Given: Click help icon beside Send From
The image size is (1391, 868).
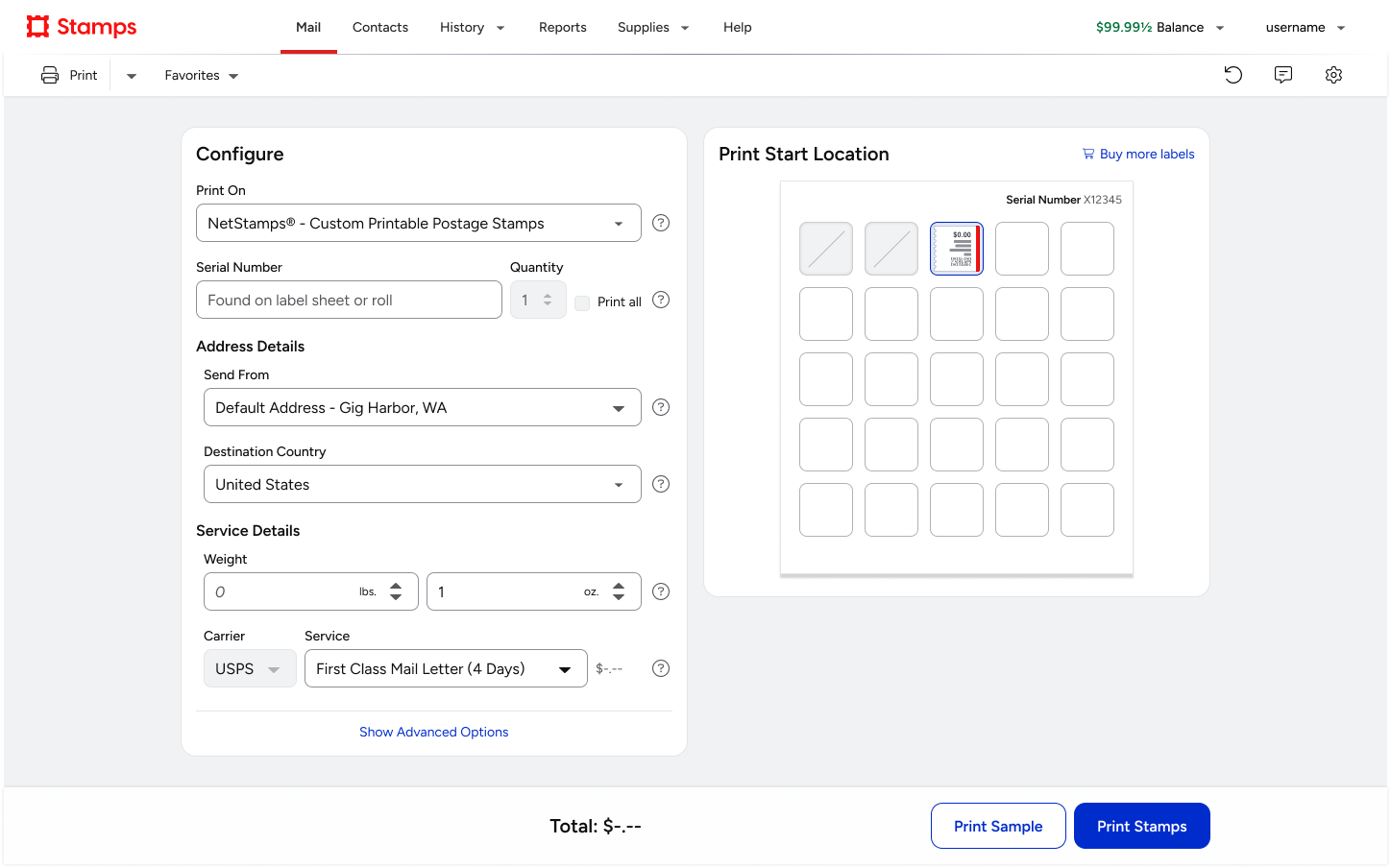Looking at the screenshot, I should pyautogui.click(x=661, y=407).
